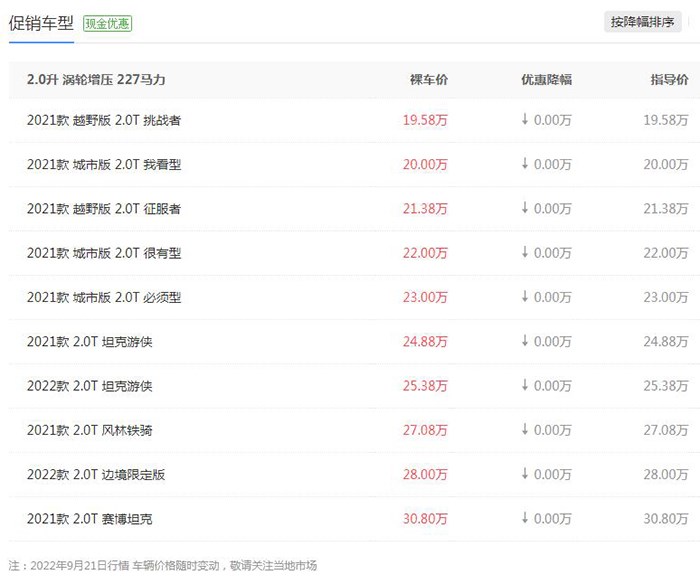Open 2021款 2.0T 风林铁骑
The height and width of the screenshot is (584, 700).
[x=89, y=430]
